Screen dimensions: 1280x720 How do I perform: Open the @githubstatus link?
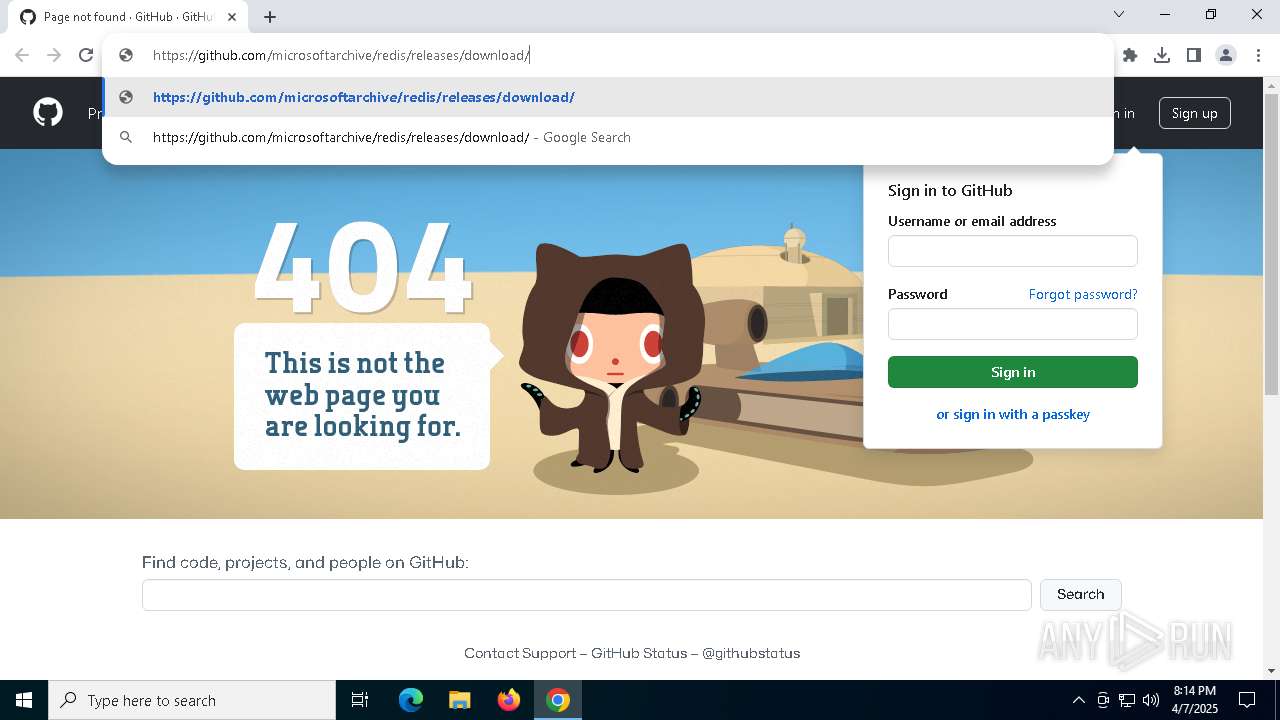tap(751, 653)
